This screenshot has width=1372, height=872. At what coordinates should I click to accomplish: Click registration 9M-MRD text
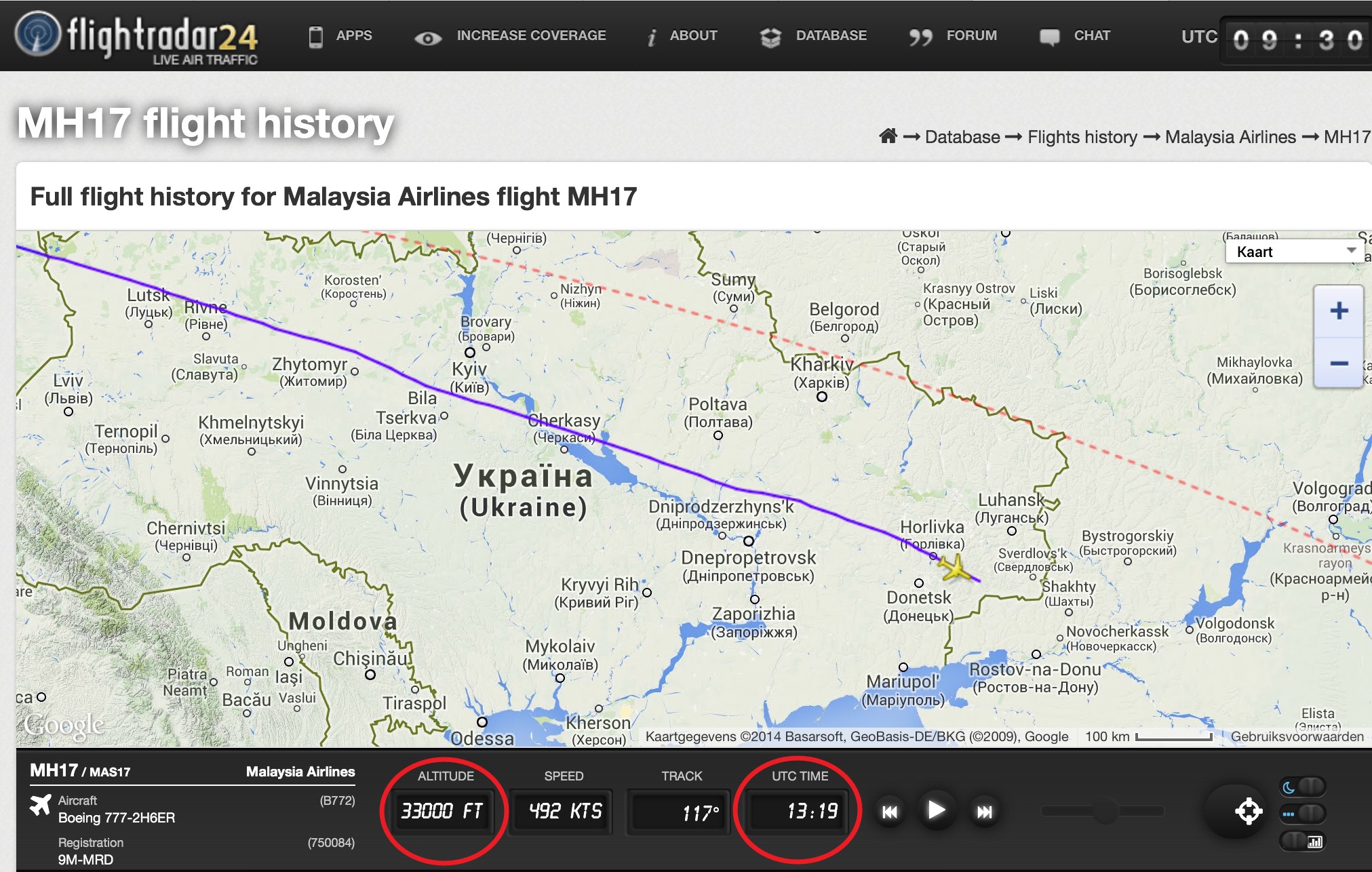pyautogui.click(x=85, y=859)
